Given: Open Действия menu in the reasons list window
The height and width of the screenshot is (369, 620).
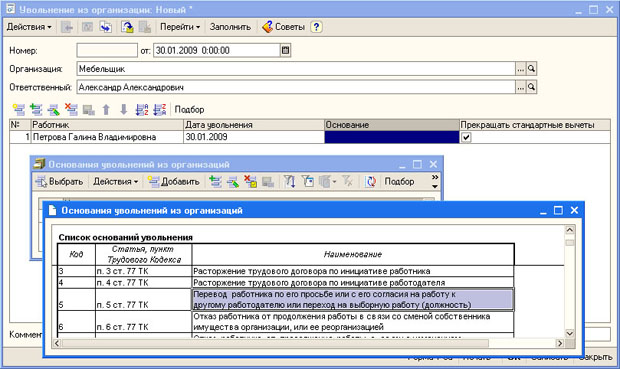Looking at the screenshot, I should click(x=115, y=182).
